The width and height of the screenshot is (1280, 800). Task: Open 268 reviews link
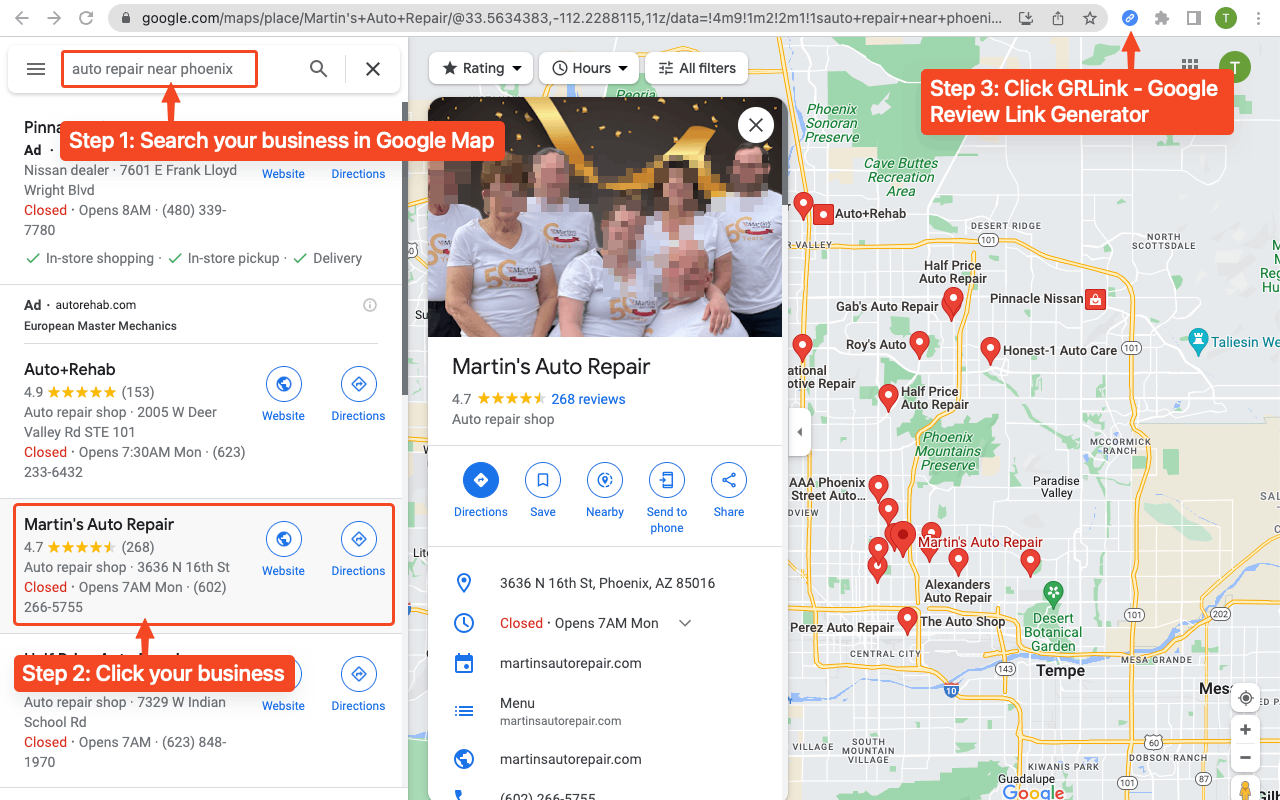pyautogui.click(x=588, y=399)
